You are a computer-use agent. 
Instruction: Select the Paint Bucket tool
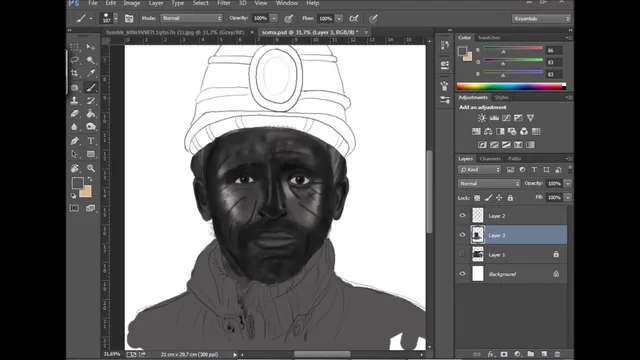coord(91,113)
